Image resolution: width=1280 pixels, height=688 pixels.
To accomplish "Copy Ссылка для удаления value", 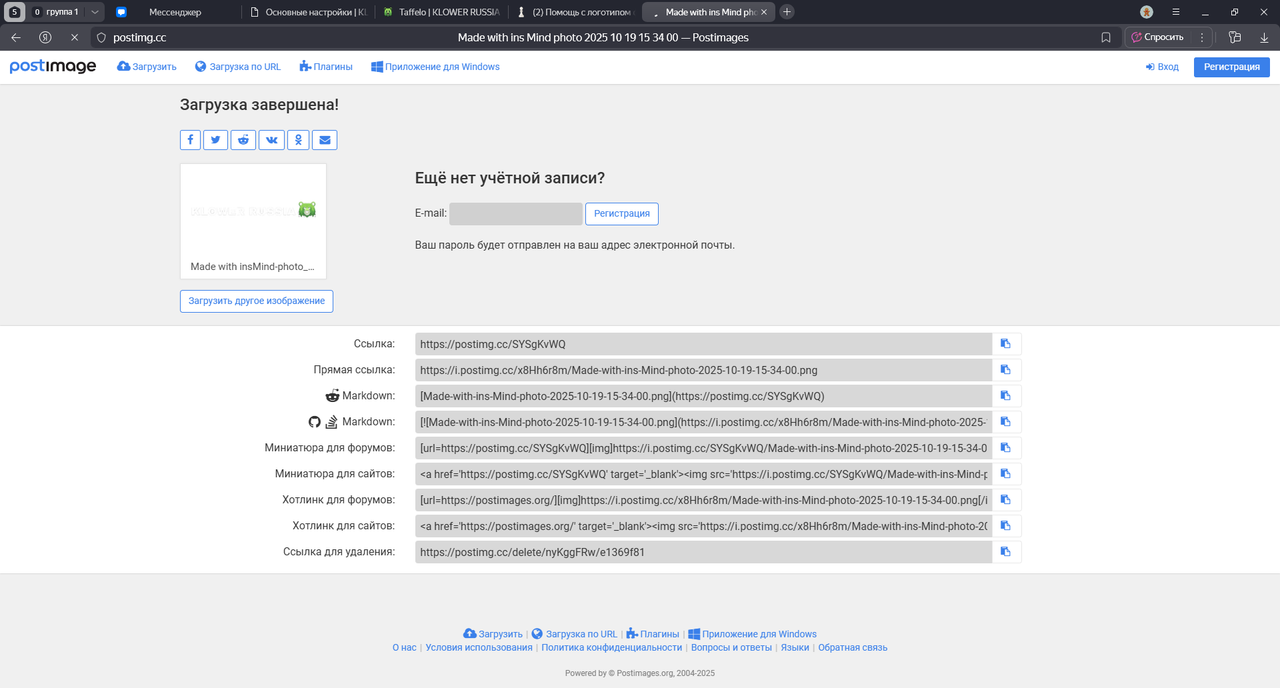I will (1006, 552).
